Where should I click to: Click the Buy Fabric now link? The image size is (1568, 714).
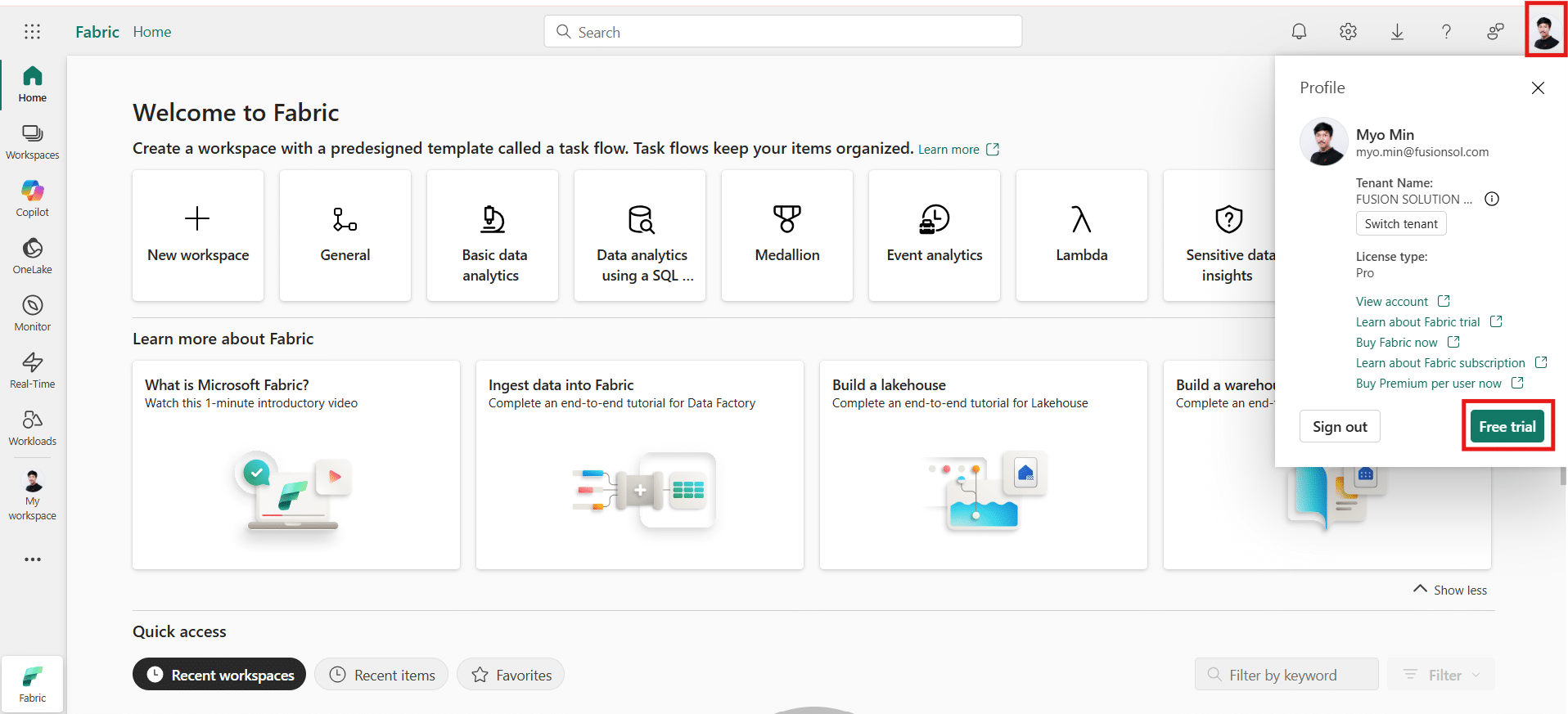[1408, 342]
